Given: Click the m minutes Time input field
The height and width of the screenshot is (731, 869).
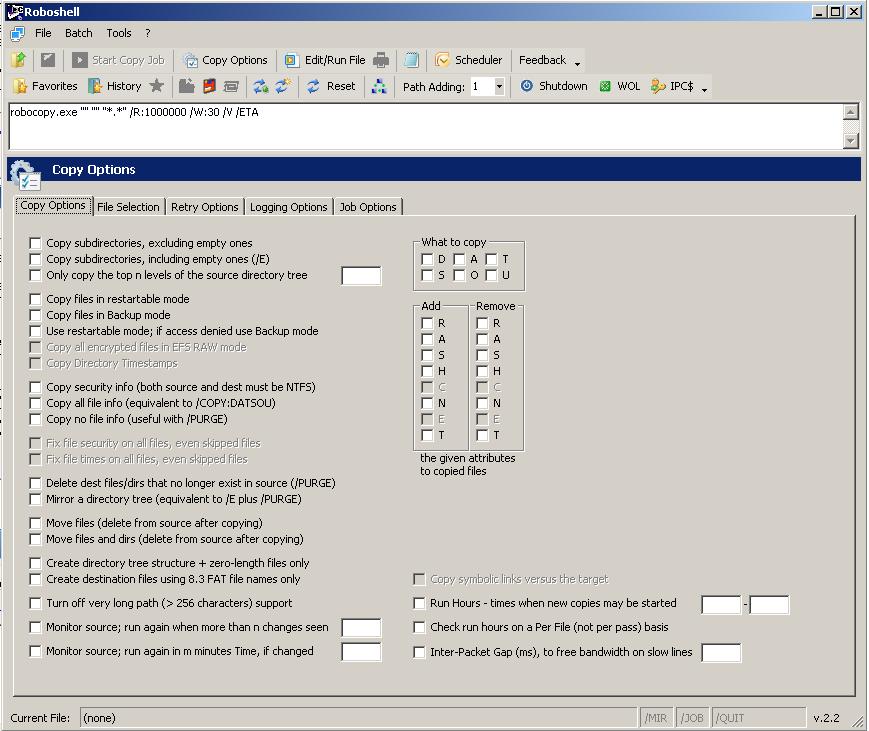Looking at the screenshot, I should coord(361,652).
